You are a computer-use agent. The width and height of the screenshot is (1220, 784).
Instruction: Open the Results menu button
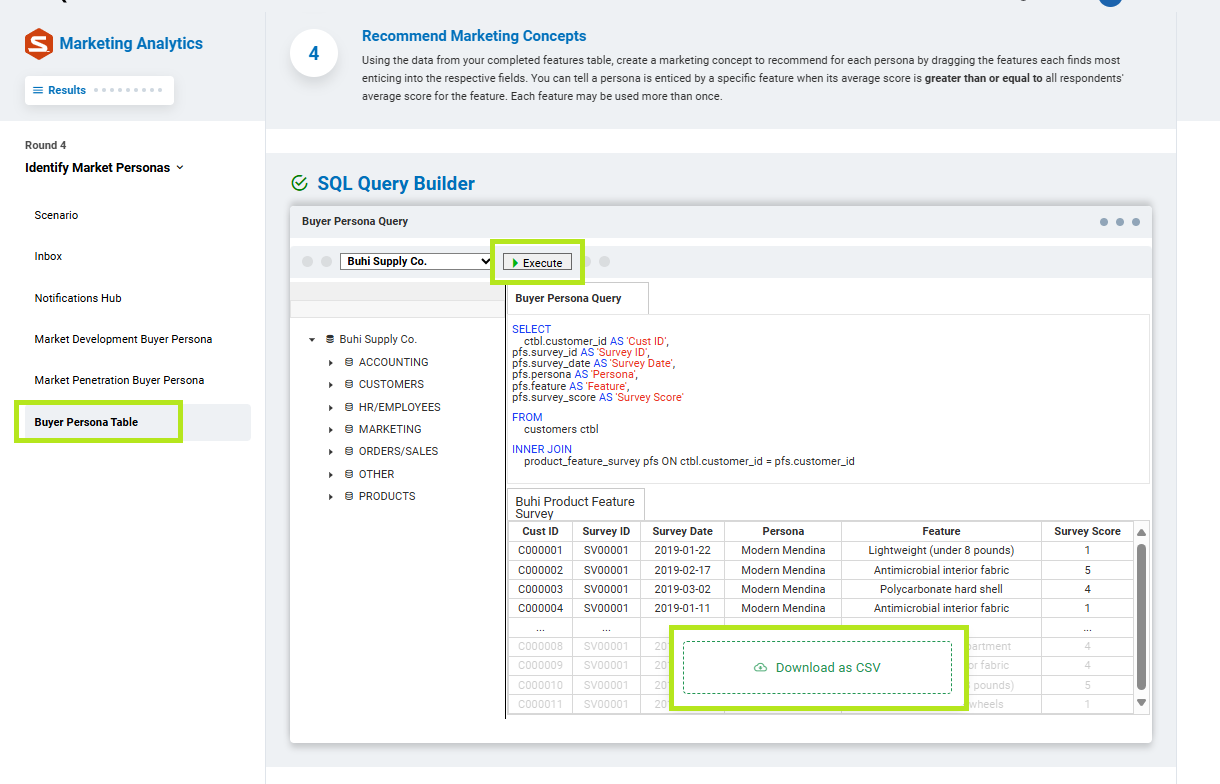[99, 90]
